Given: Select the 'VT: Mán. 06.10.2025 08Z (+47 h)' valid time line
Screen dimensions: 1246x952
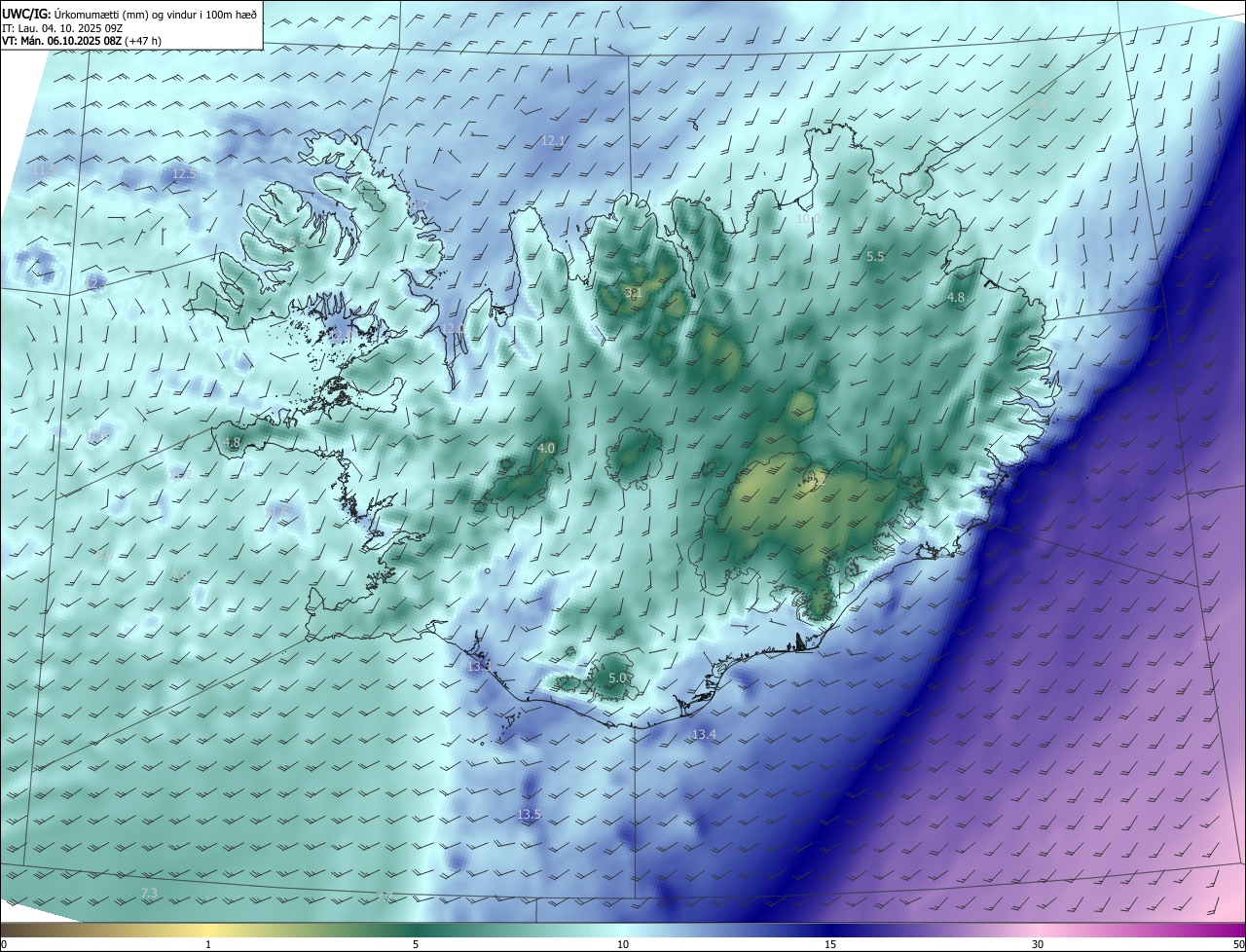Looking at the screenshot, I should click(82, 41).
